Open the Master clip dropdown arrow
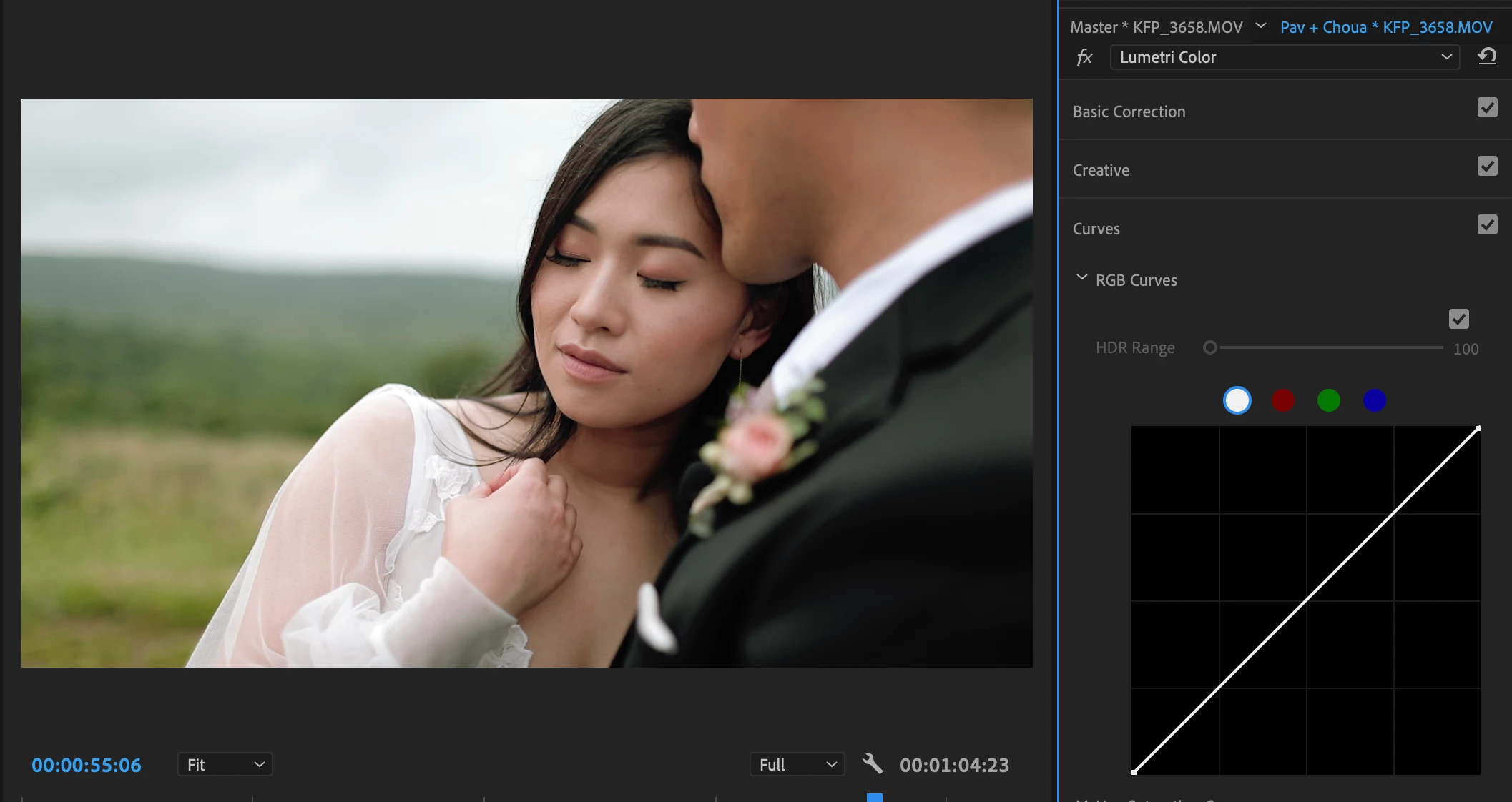 point(1261,26)
